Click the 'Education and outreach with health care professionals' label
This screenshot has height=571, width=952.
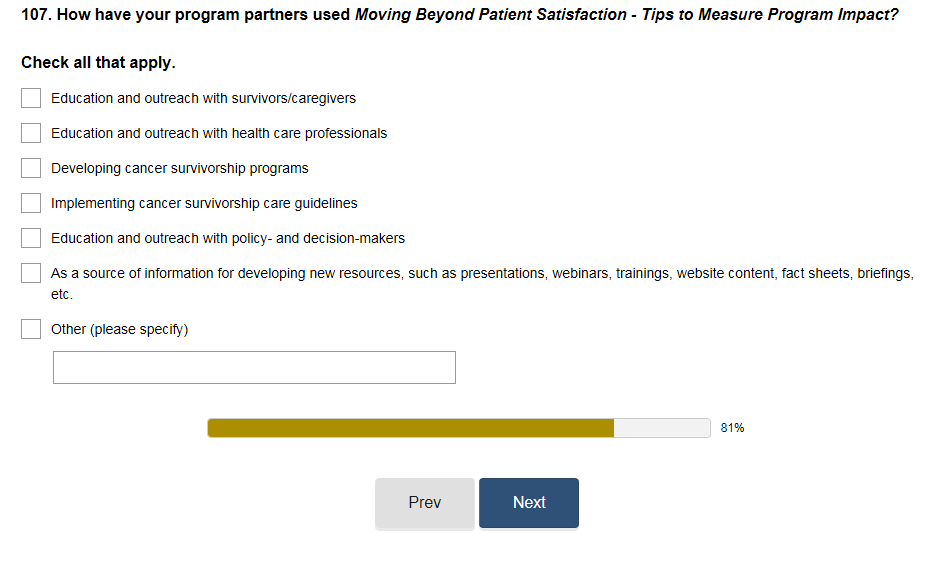[x=219, y=133]
